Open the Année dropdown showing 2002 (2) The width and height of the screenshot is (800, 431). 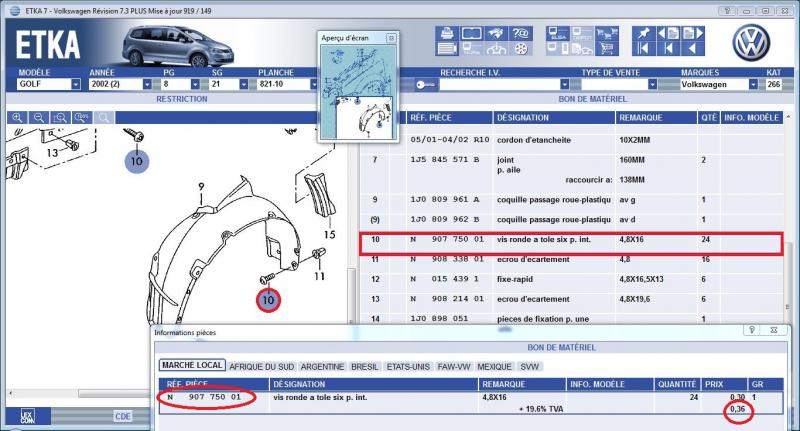pos(147,84)
